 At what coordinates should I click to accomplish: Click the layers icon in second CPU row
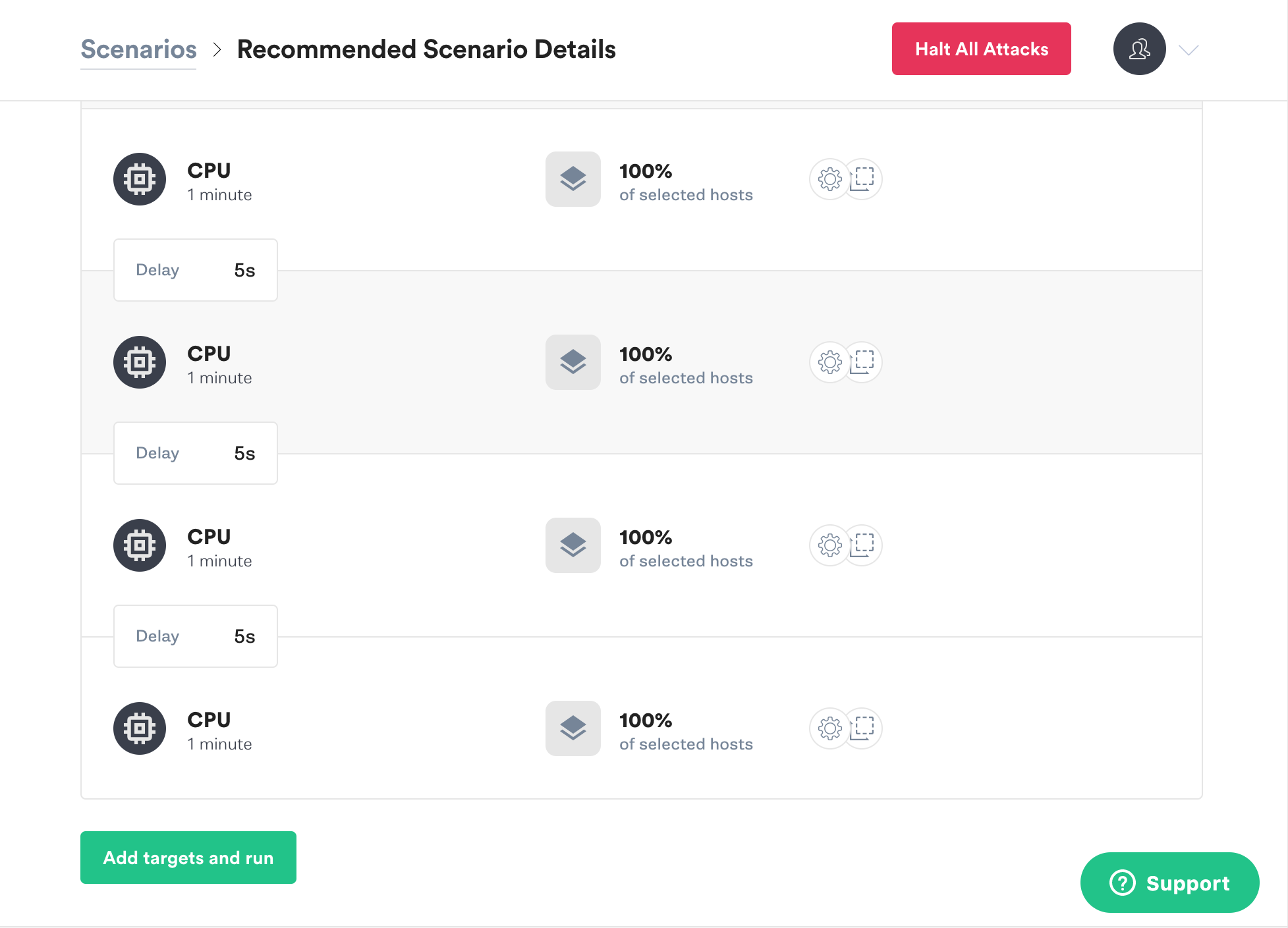[x=573, y=362]
